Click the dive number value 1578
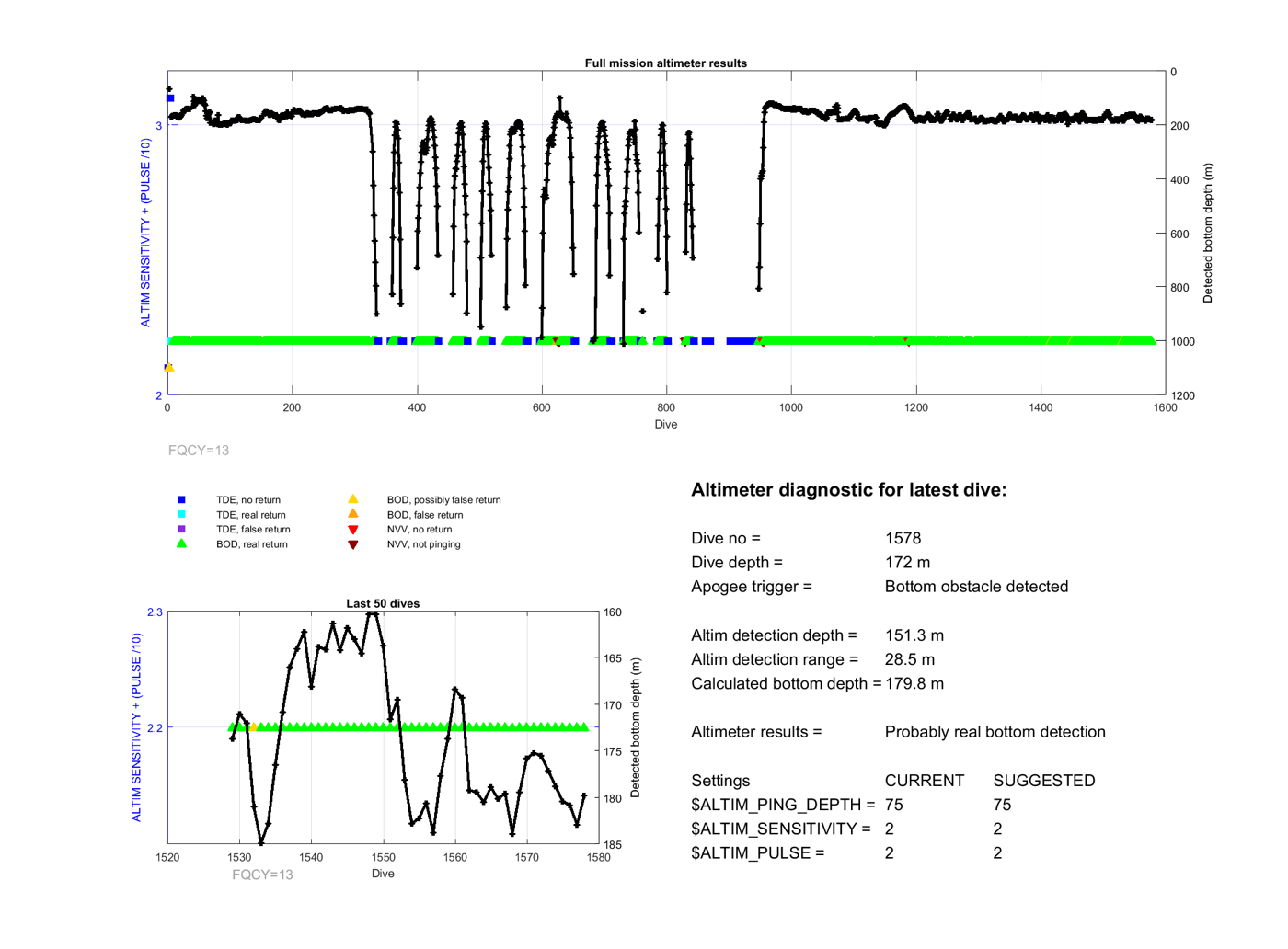 coord(903,539)
